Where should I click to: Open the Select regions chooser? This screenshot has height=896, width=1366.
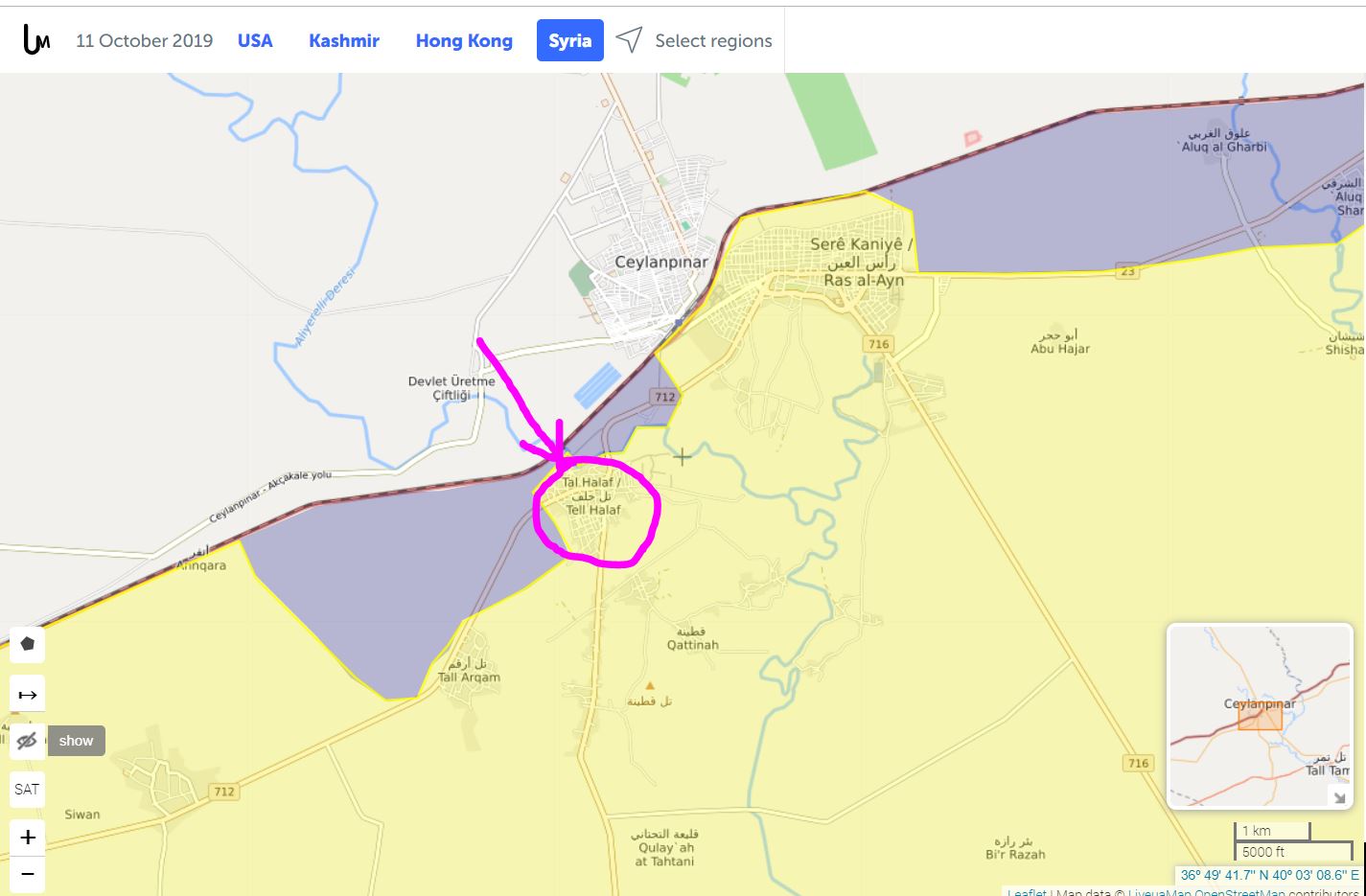(x=712, y=40)
